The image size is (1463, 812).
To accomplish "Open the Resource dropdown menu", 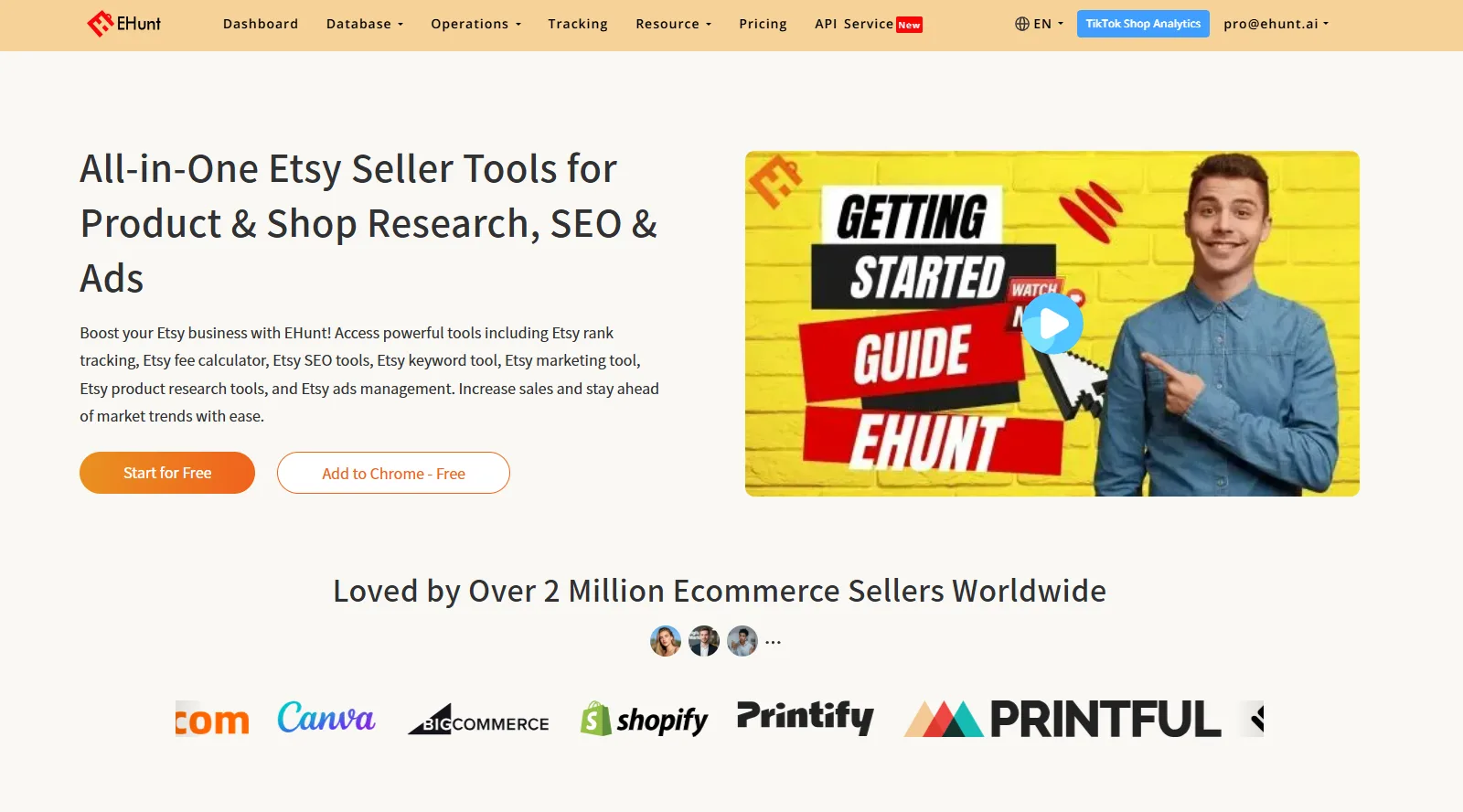I will tap(674, 24).
